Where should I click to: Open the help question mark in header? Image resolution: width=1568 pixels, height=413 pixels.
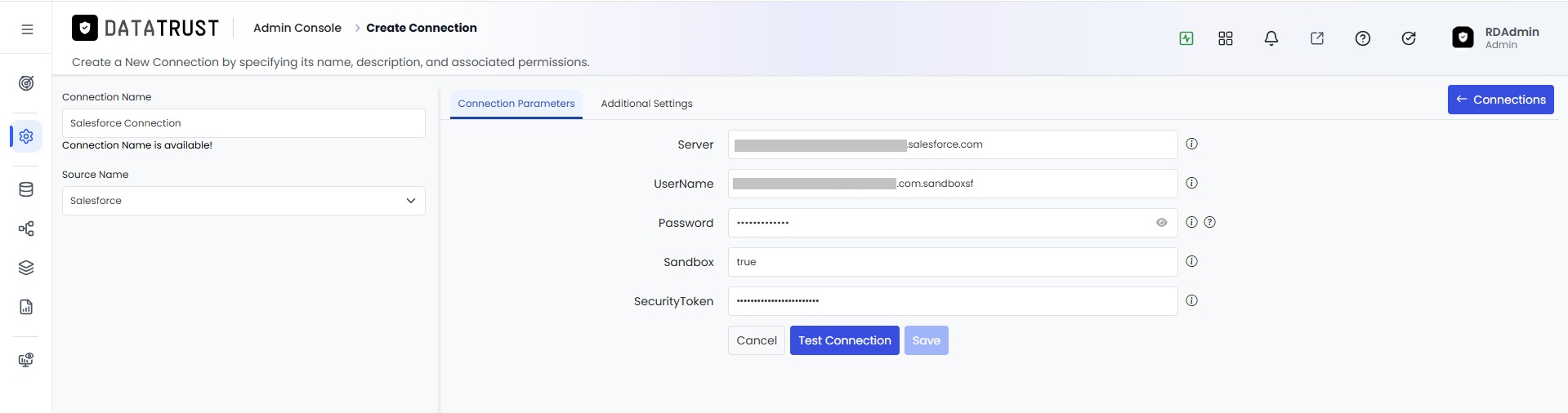[x=1363, y=38]
